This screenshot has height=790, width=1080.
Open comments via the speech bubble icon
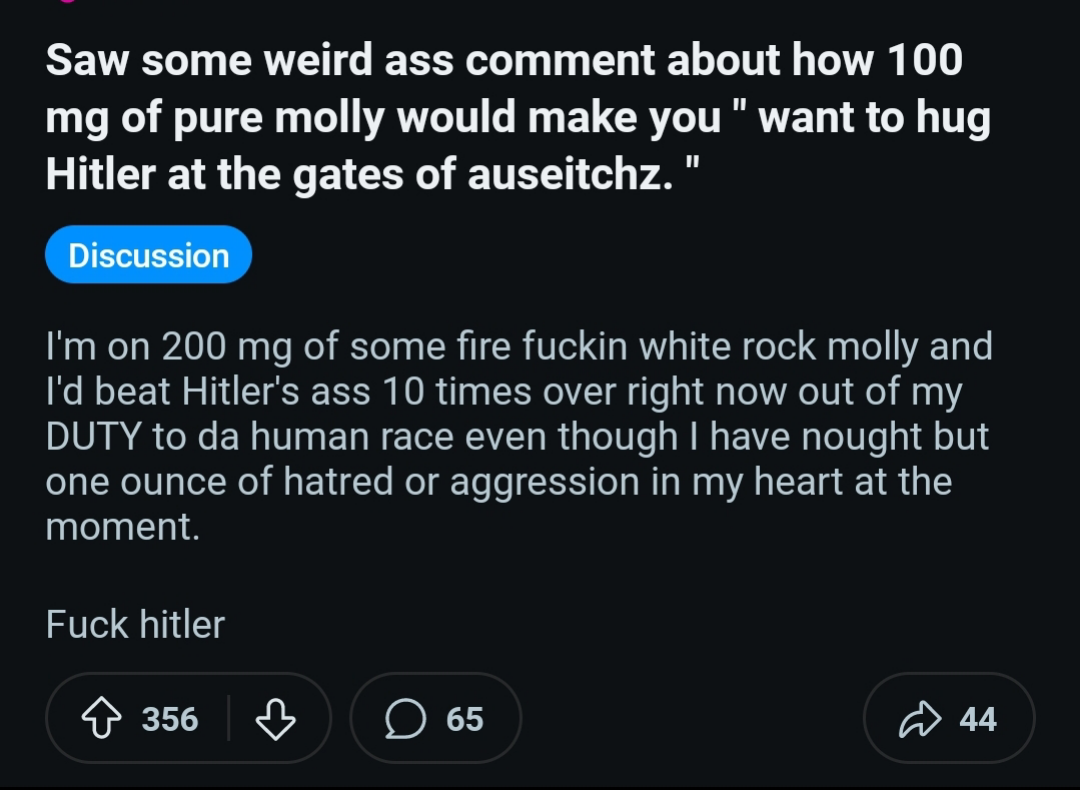(x=407, y=719)
